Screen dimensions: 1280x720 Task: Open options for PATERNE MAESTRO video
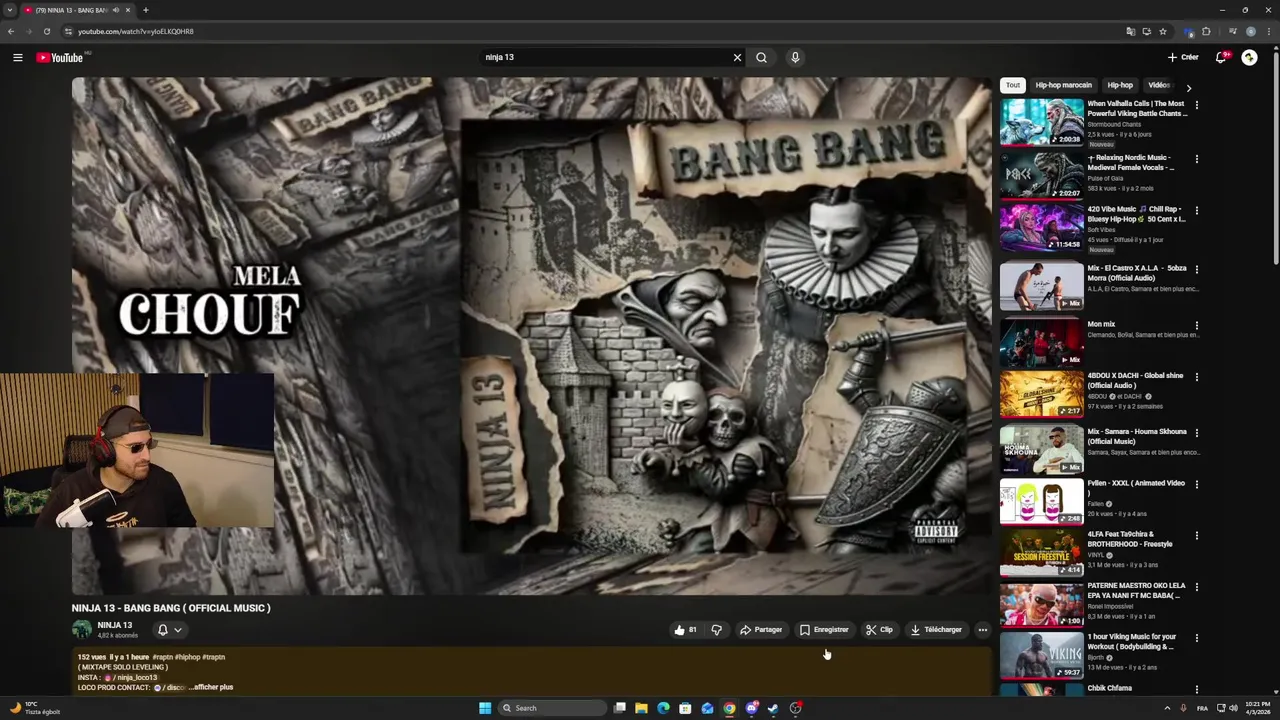(1196, 586)
